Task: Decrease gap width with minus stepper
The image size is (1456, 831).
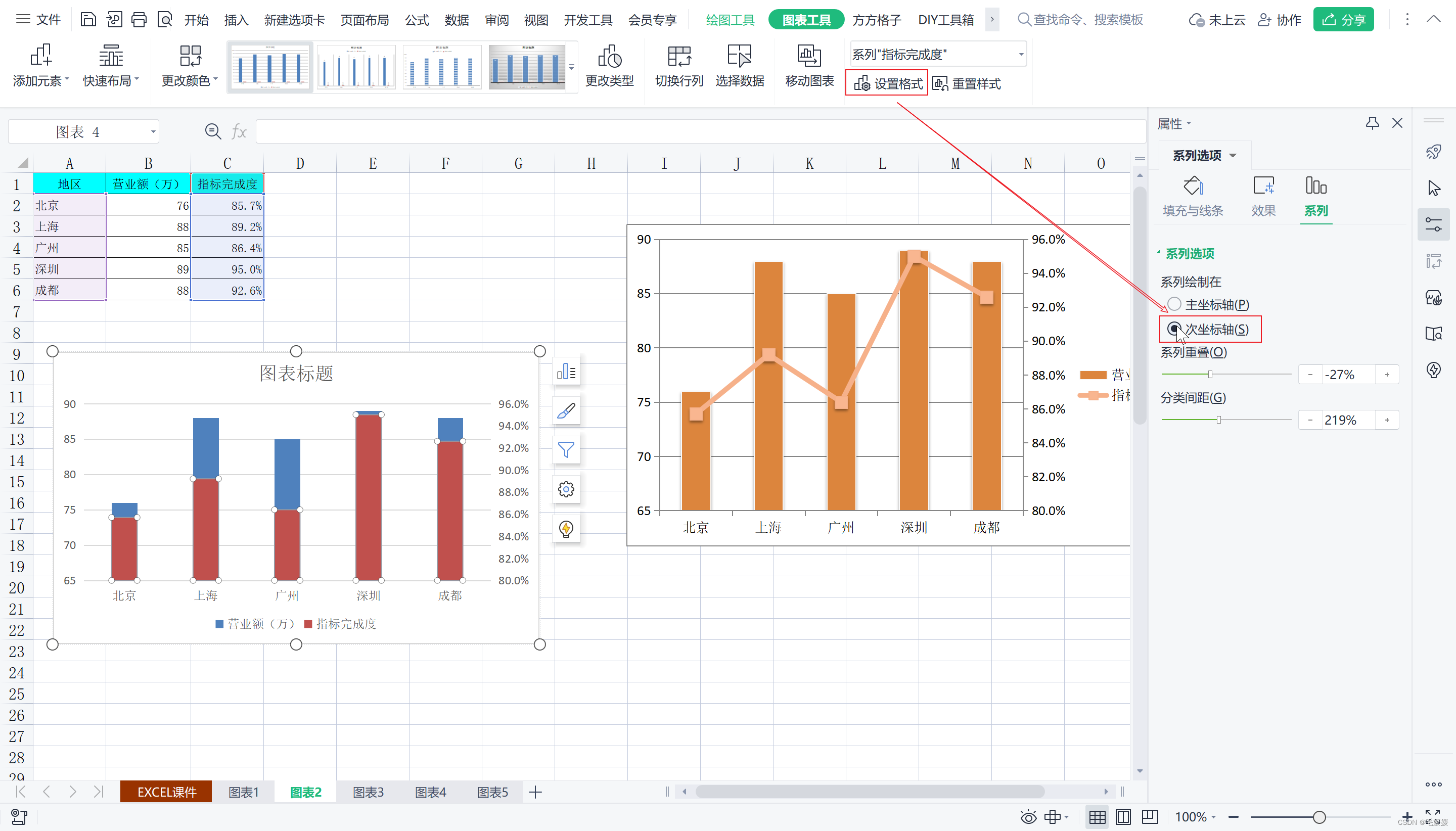Action: coord(1310,420)
